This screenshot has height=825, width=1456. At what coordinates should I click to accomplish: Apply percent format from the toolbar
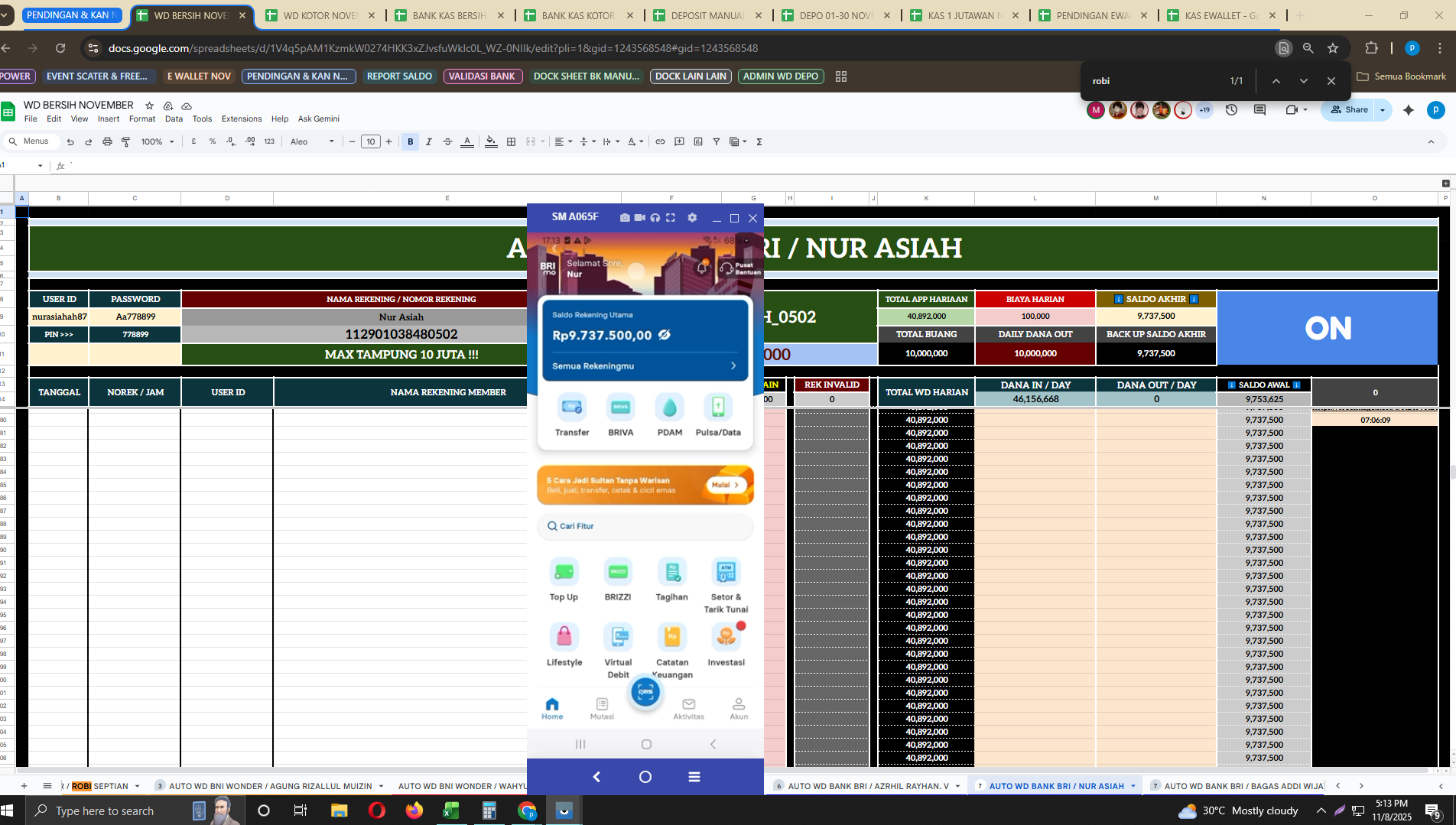pos(213,141)
